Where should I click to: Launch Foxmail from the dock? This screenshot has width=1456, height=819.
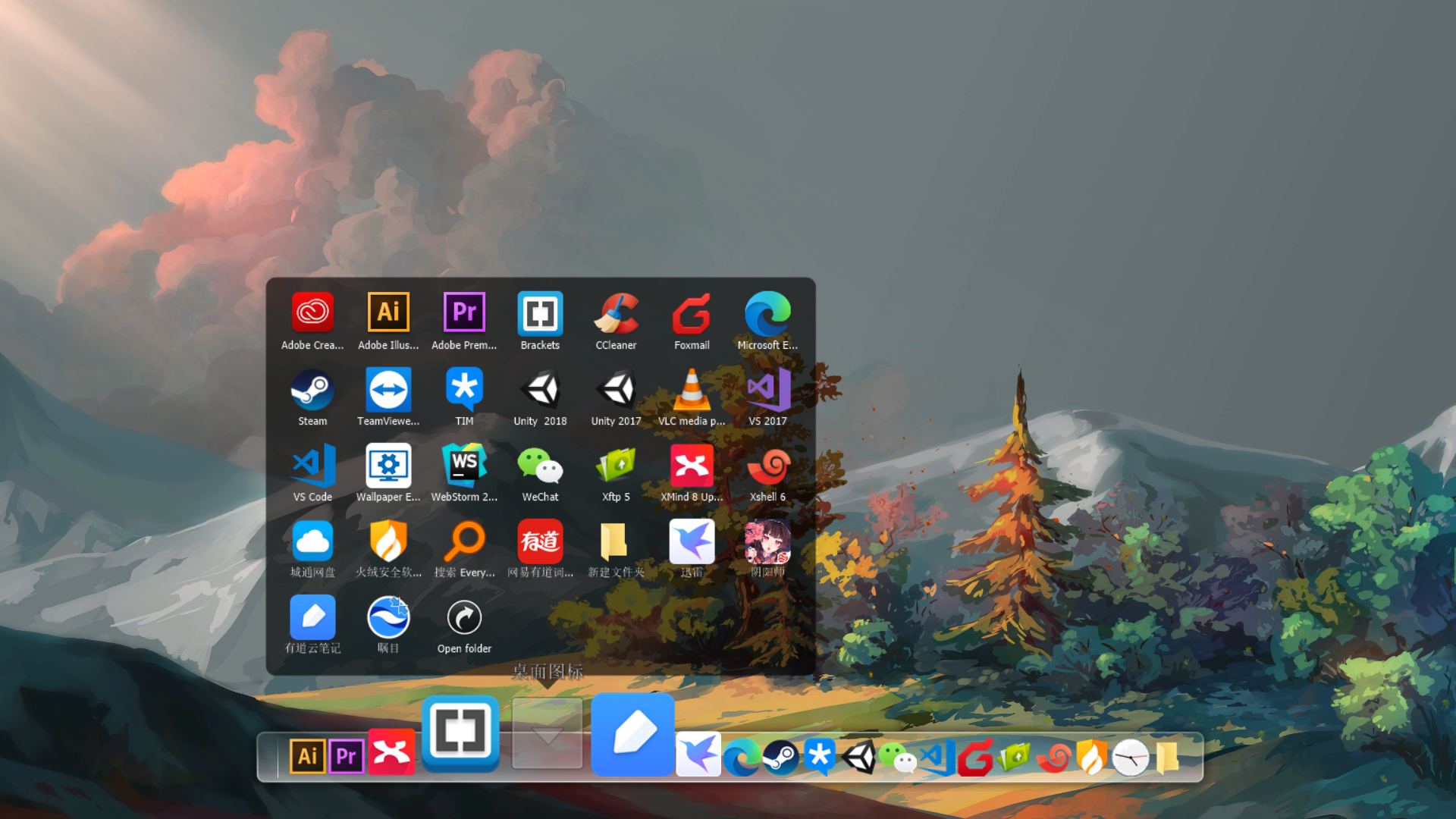click(x=975, y=757)
